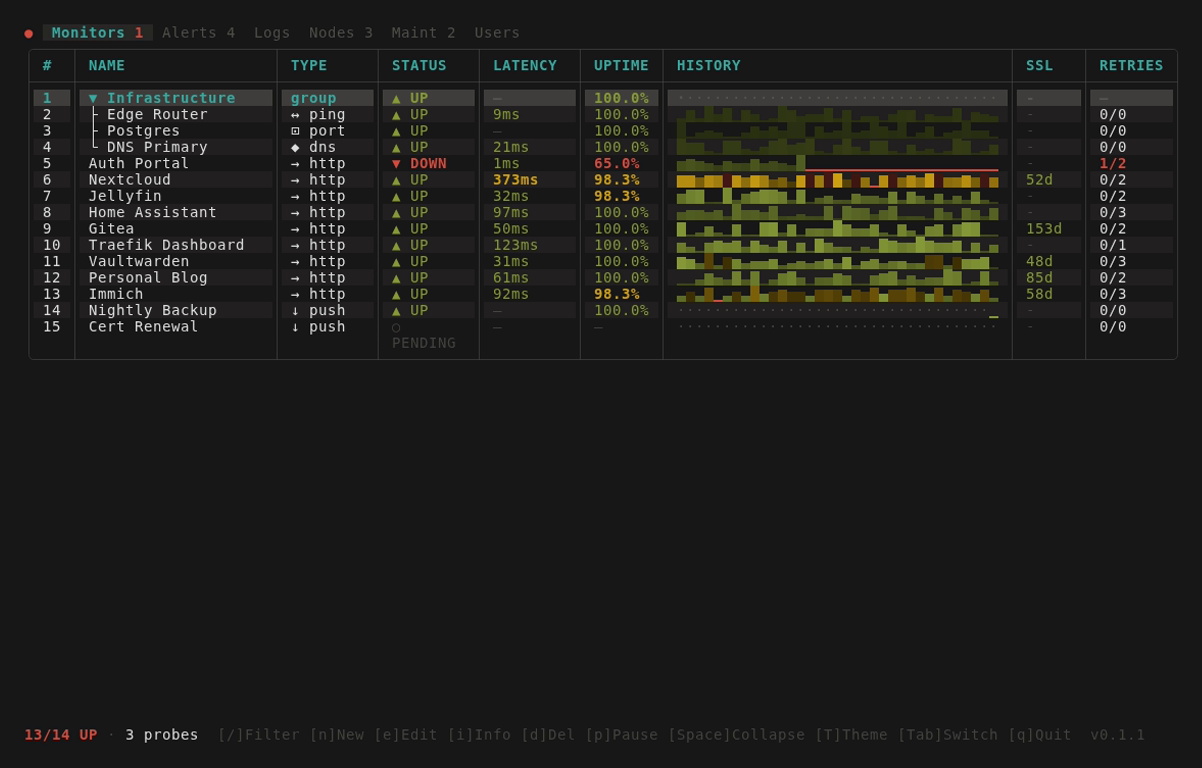Click the 65.0% uptime for Auth Portal
This screenshot has height=768, width=1202.
[x=617, y=163]
